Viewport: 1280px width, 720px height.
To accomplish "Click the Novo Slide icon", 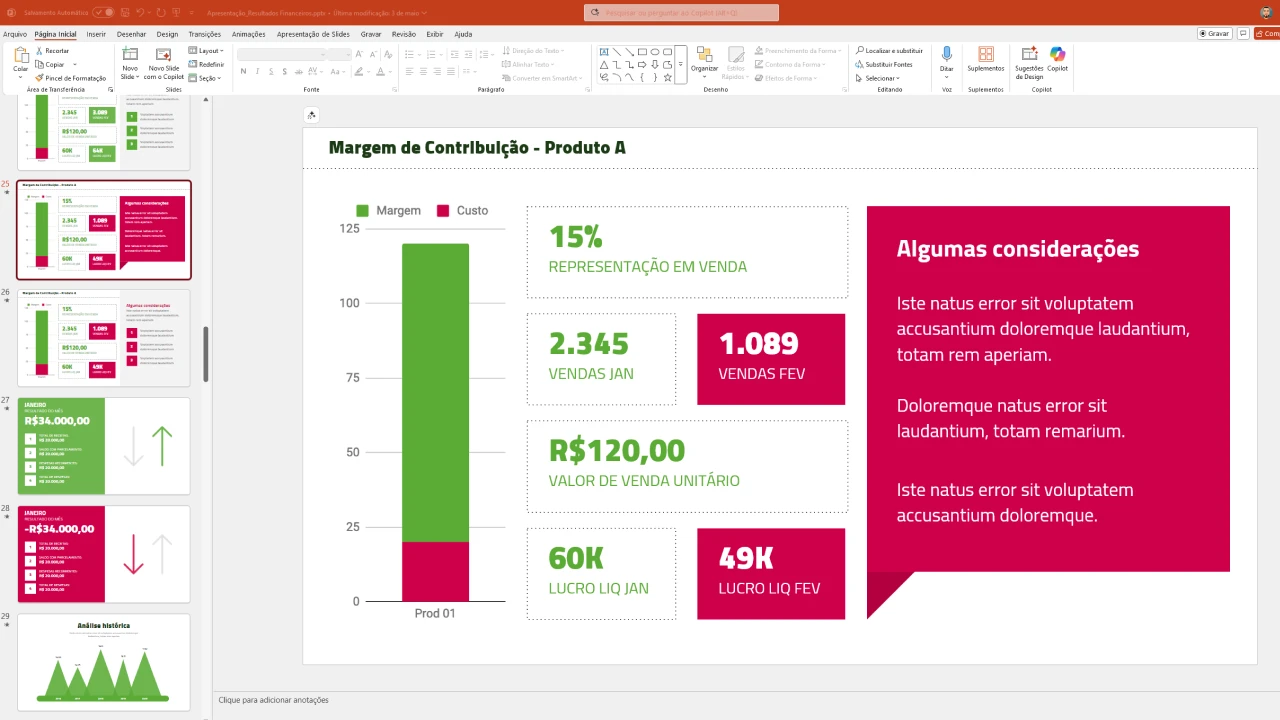I will (x=129, y=56).
